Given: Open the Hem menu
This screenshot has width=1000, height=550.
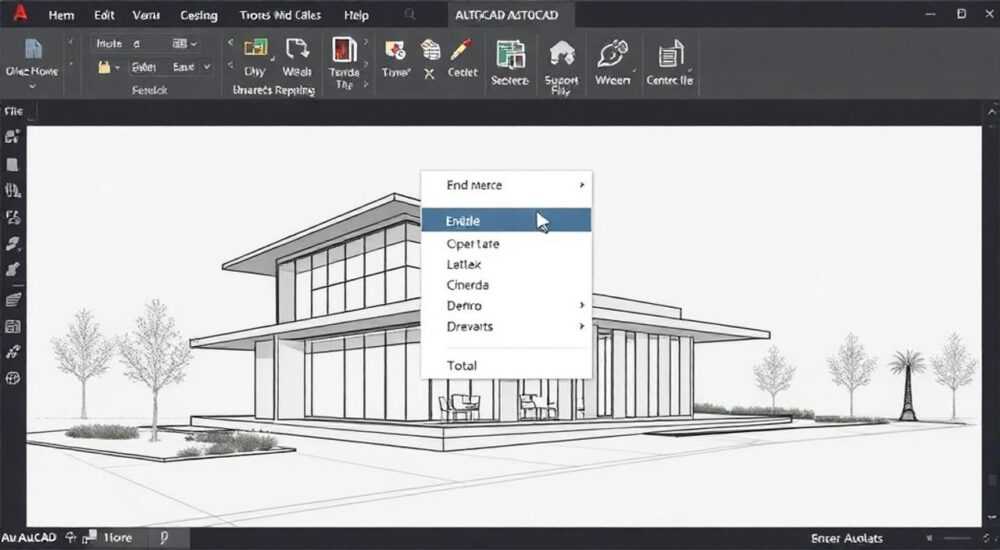Looking at the screenshot, I should [61, 15].
